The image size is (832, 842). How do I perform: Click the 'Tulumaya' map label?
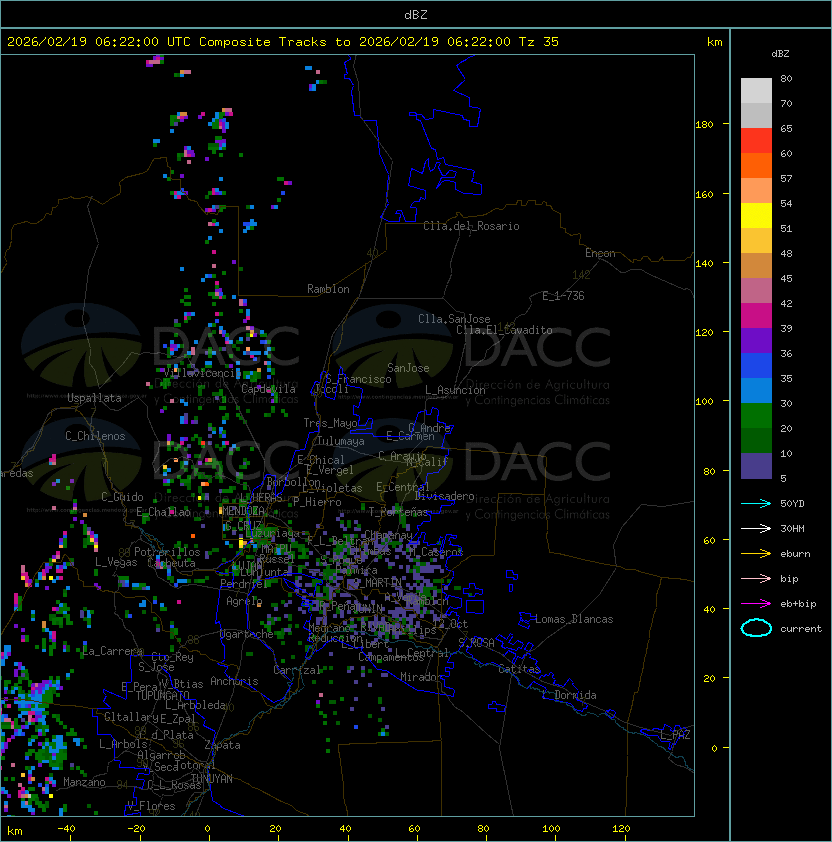pos(341,441)
